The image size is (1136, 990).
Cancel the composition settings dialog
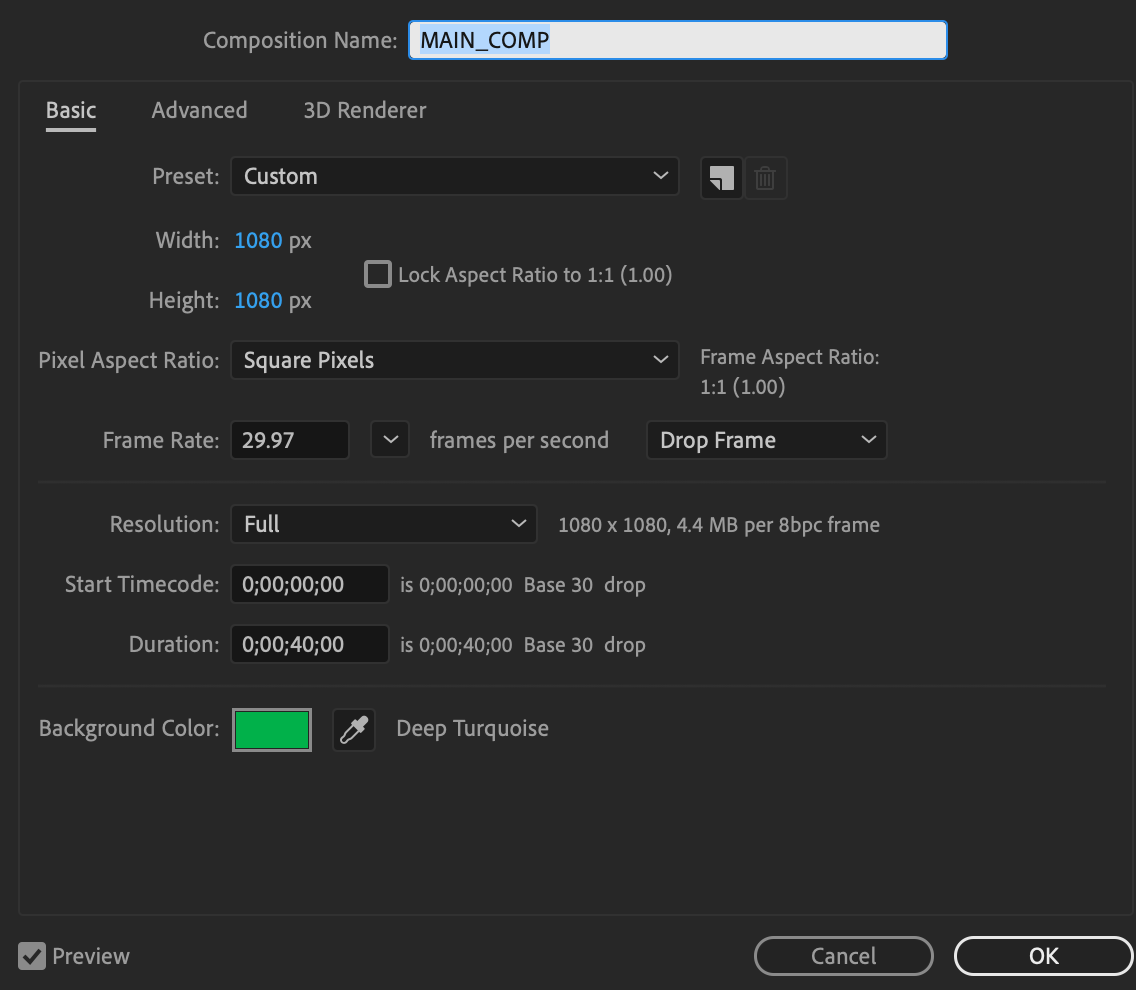[x=843, y=956]
